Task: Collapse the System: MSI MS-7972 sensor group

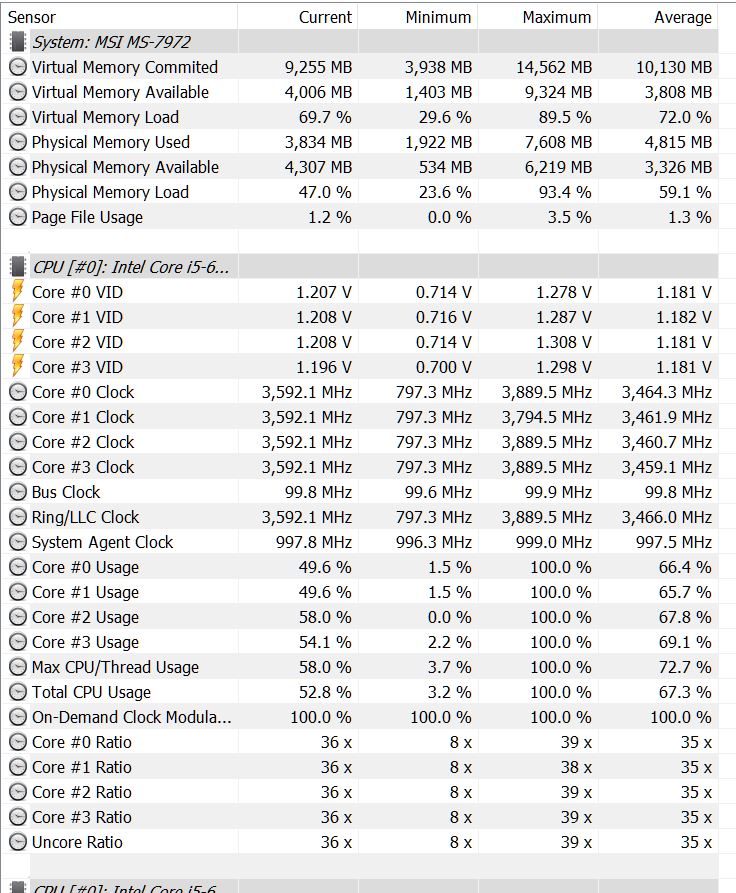Action: point(111,42)
